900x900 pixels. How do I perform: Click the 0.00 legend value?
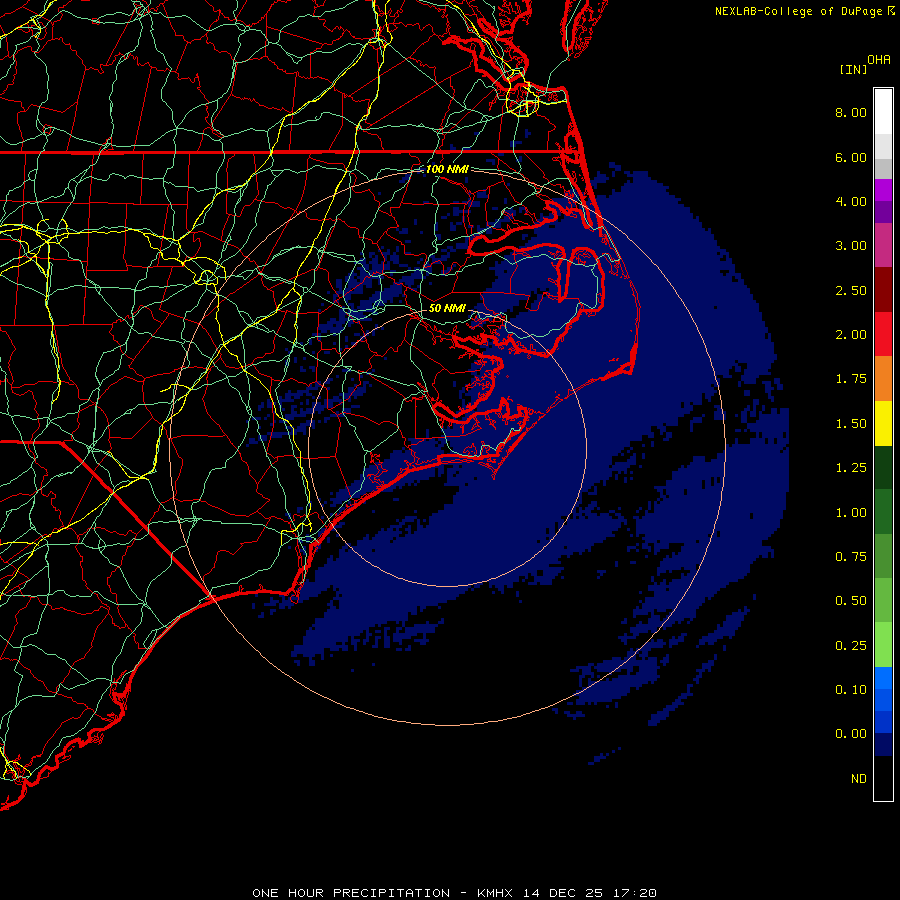tap(851, 734)
